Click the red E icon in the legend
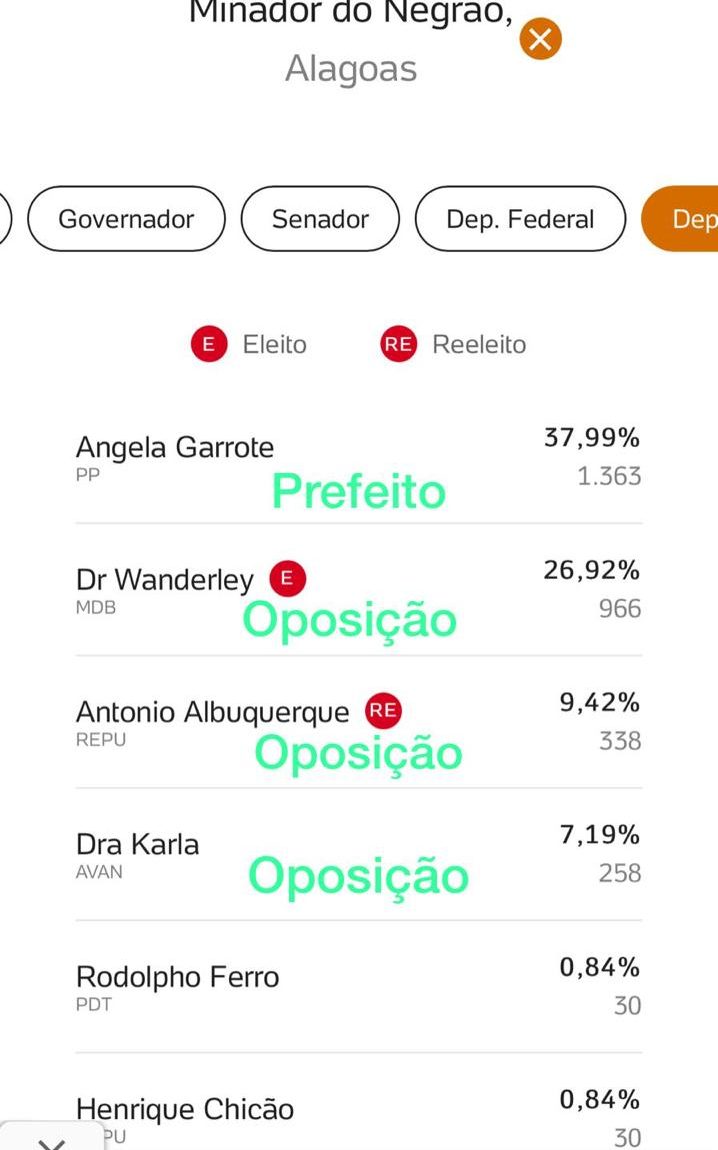This screenshot has height=1150, width=718. (209, 345)
